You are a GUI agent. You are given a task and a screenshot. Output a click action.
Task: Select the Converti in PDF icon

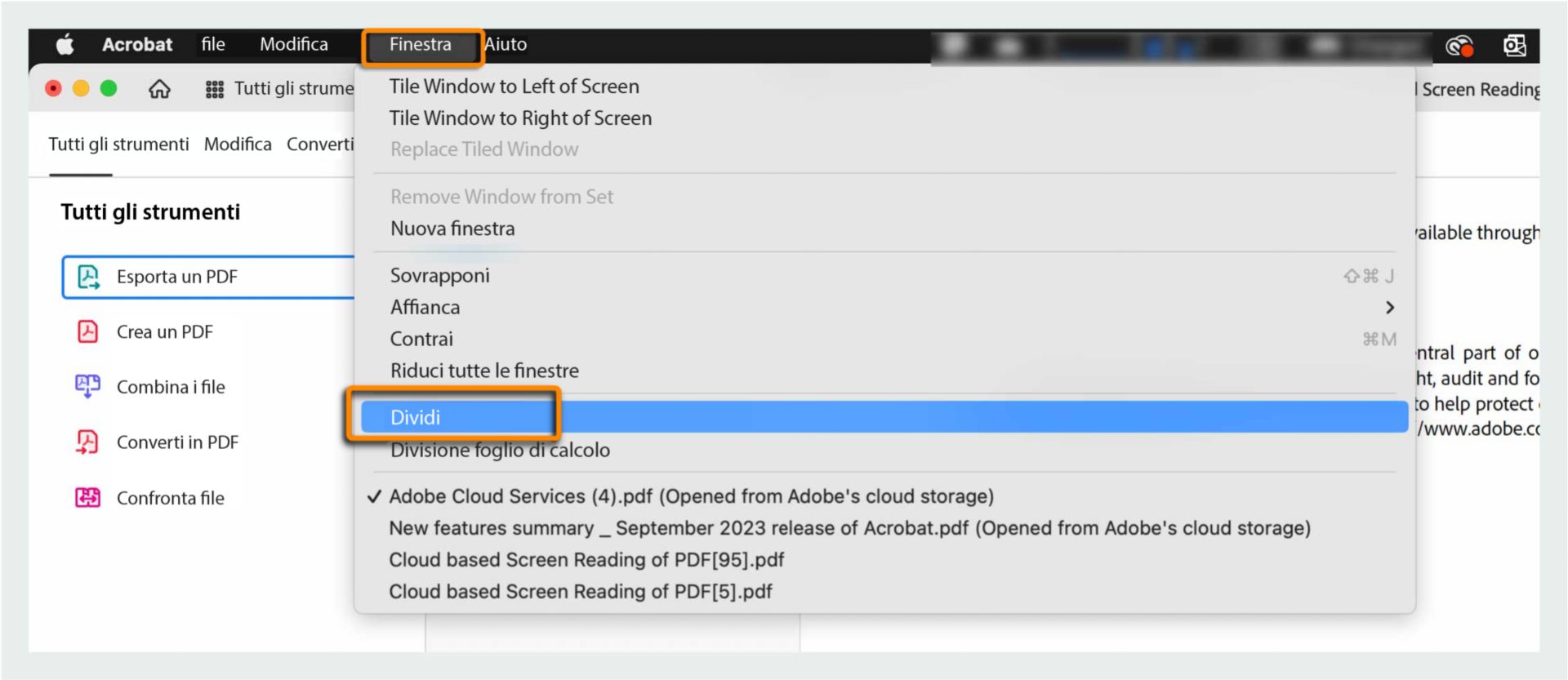point(87,442)
